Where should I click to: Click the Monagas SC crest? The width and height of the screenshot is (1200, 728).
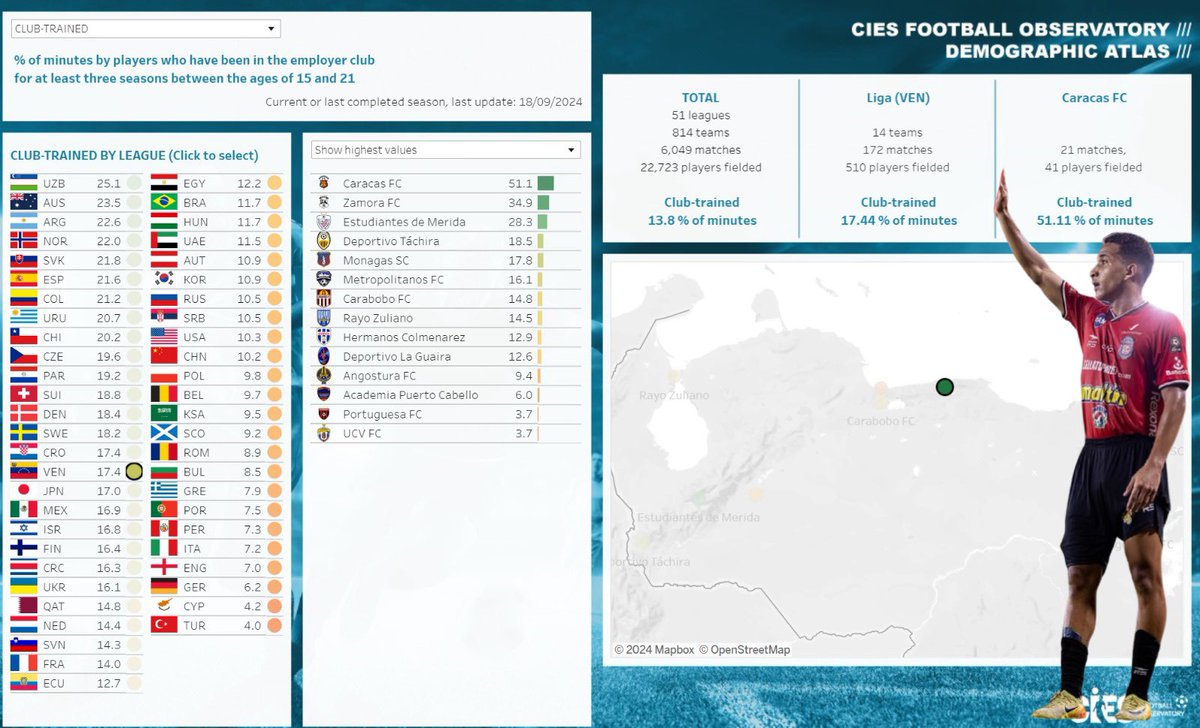(x=323, y=260)
